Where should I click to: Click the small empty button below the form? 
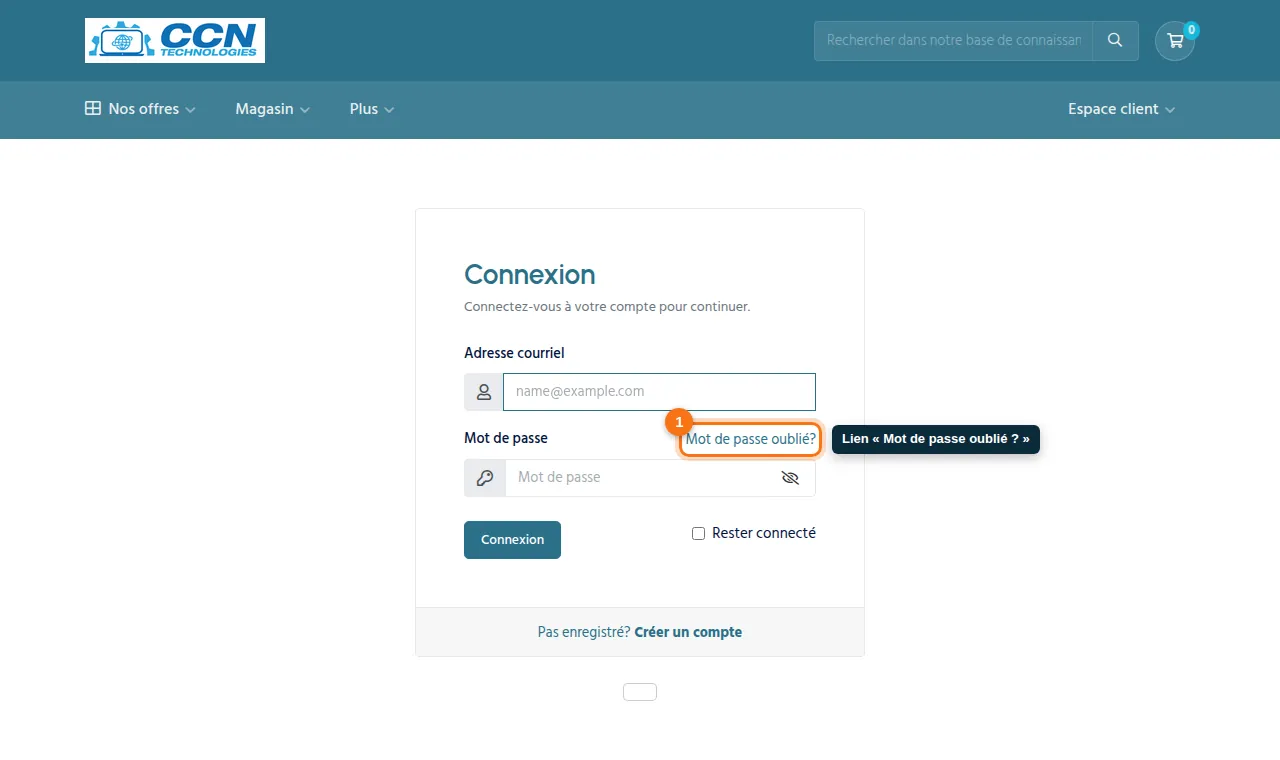tap(640, 692)
